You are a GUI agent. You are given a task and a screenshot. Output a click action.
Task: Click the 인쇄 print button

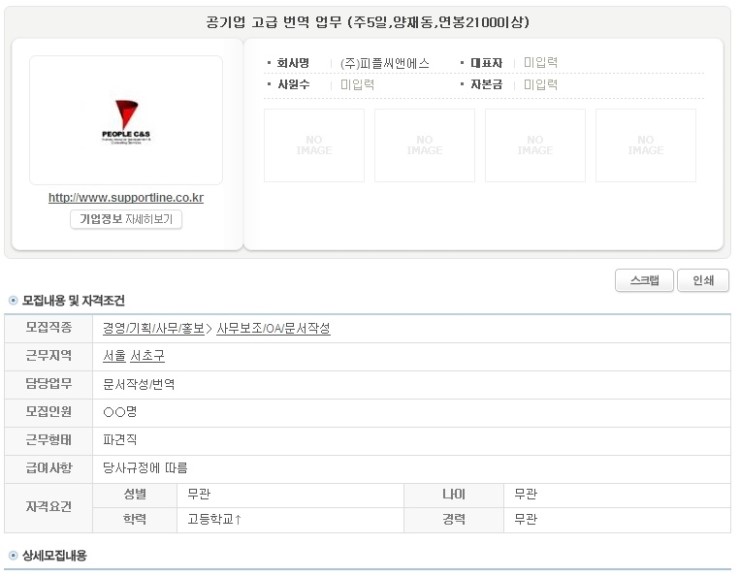(x=703, y=281)
